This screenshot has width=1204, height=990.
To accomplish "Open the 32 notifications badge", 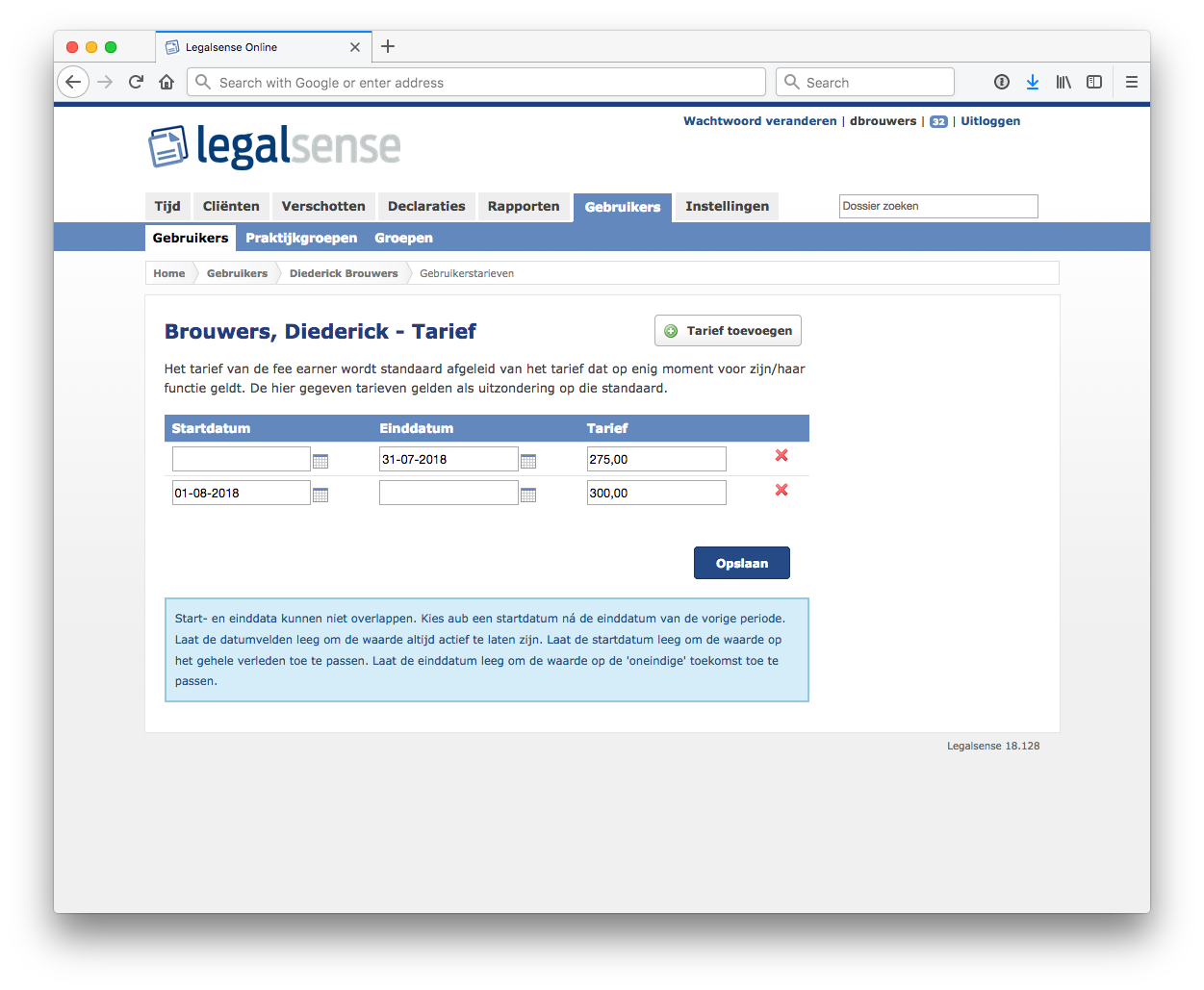I will [x=938, y=121].
